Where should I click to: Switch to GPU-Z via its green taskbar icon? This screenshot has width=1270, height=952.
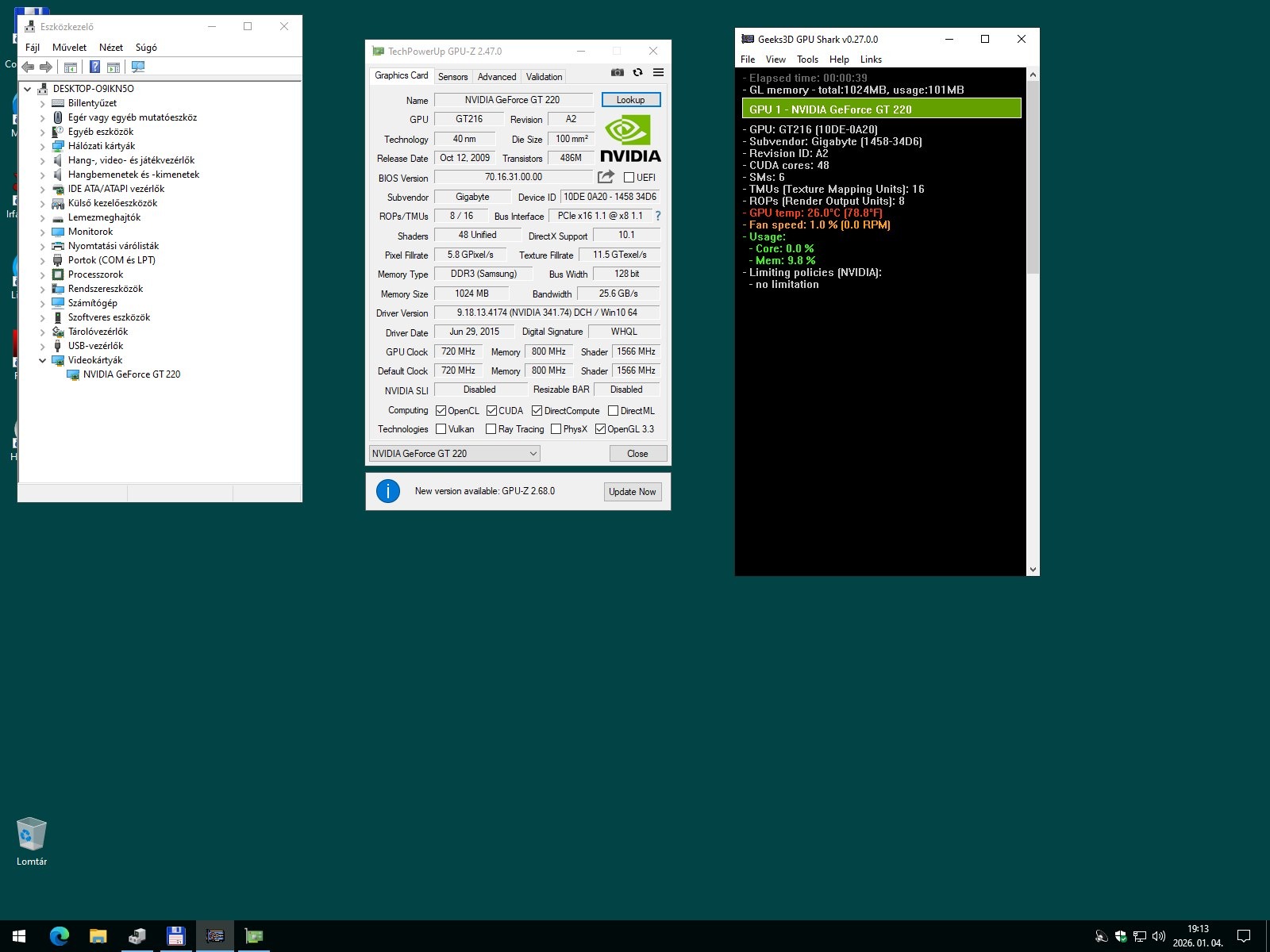(x=254, y=936)
